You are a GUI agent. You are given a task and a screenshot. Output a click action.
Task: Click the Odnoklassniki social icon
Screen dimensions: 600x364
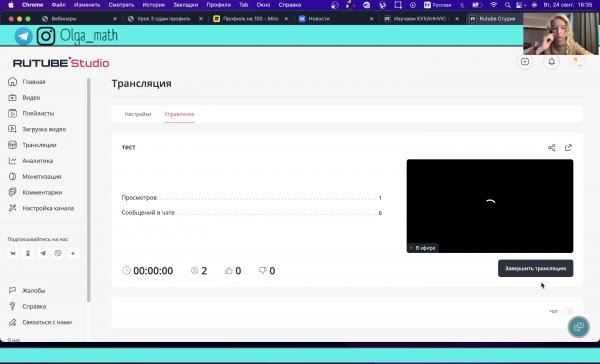tap(28, 253)
